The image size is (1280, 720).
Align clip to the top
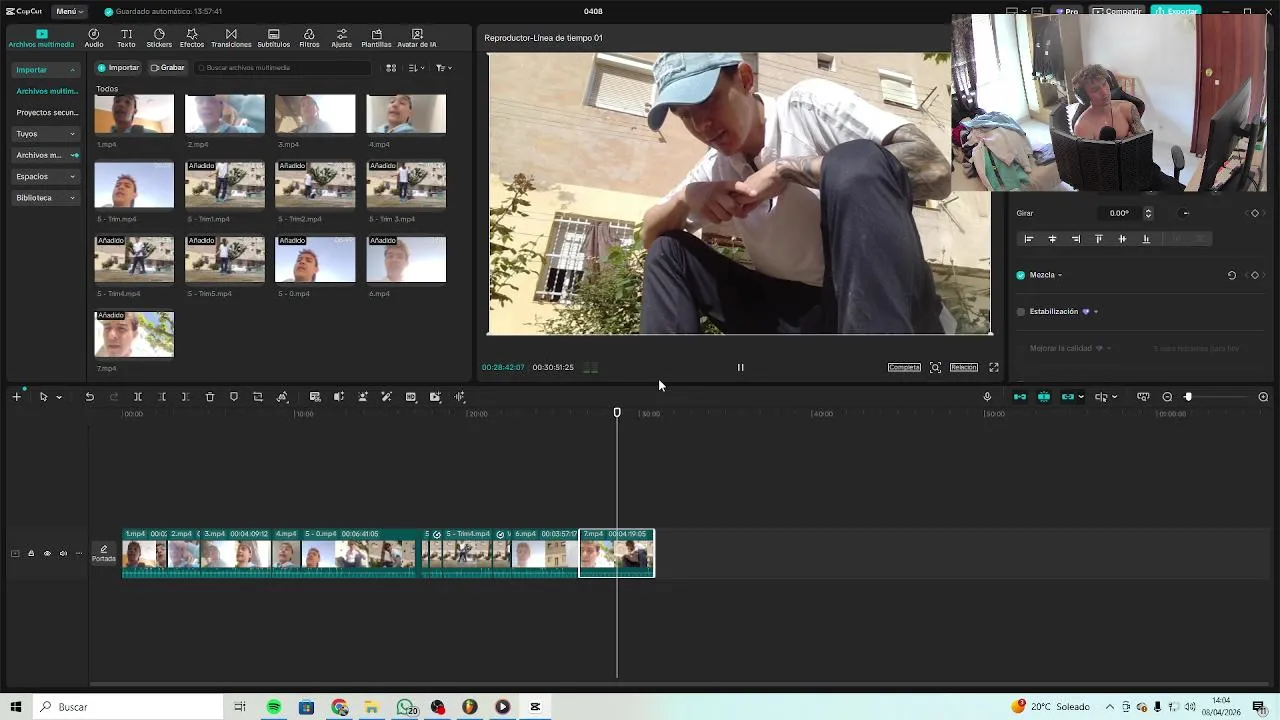tap(1099, 239)
